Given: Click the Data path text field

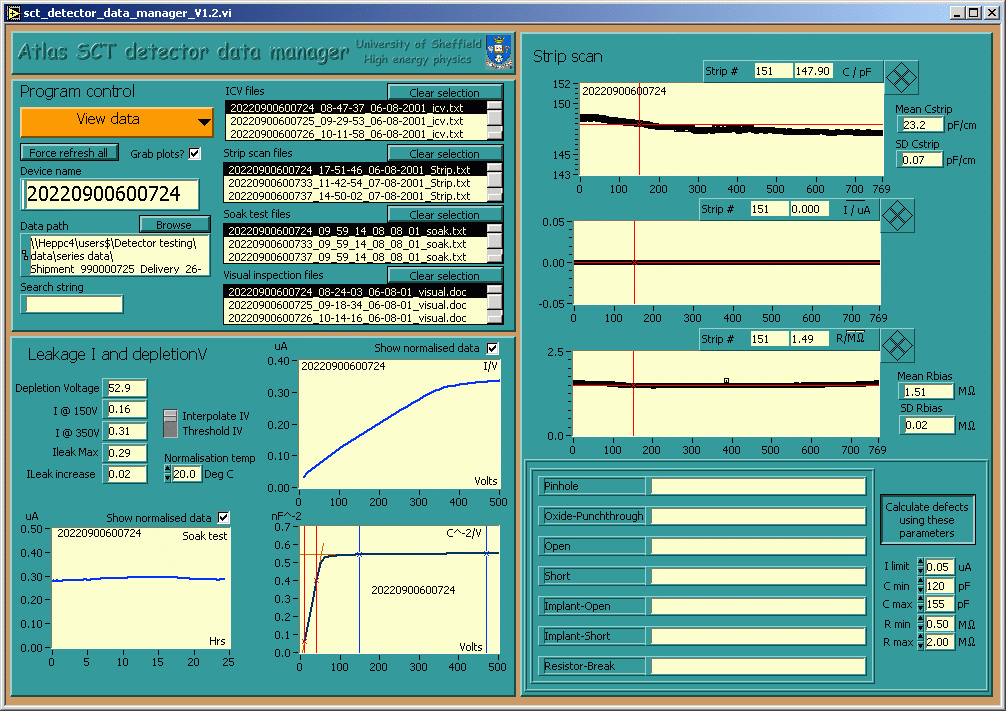Looking at the screenshot, I should pyautogui.click(x=119, y=255).
